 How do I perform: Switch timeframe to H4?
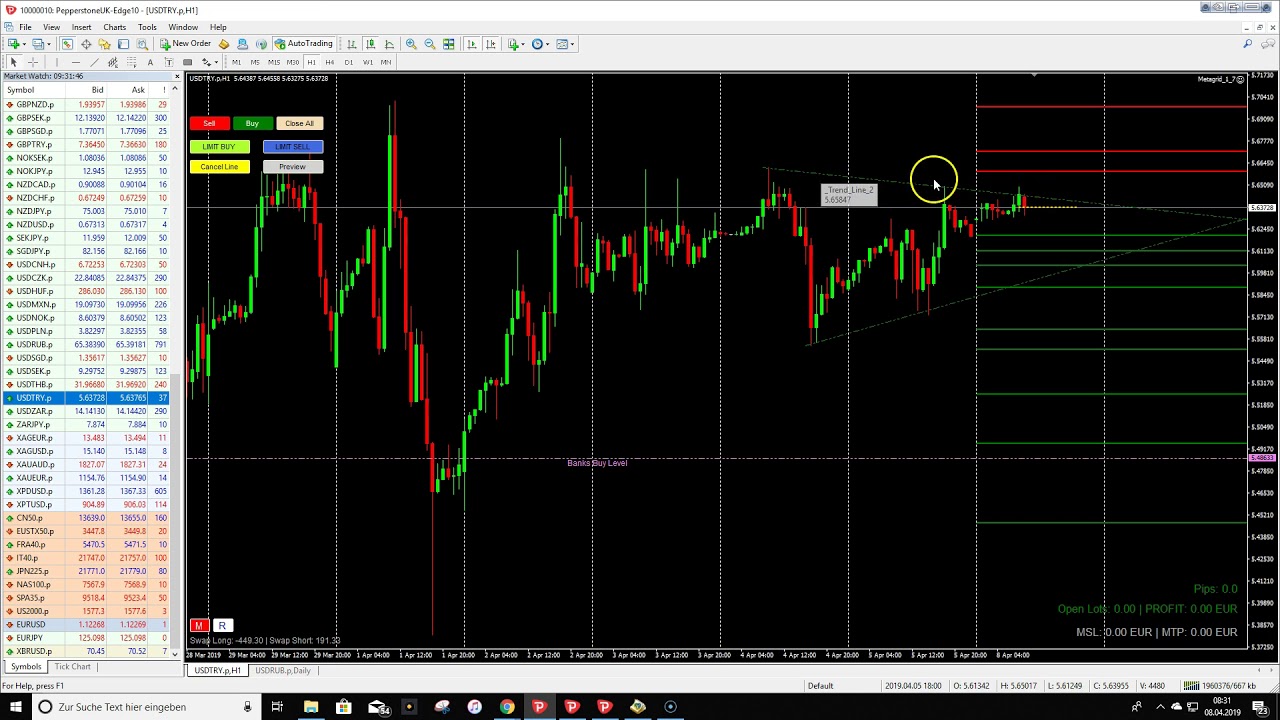[x=330, y=62]
